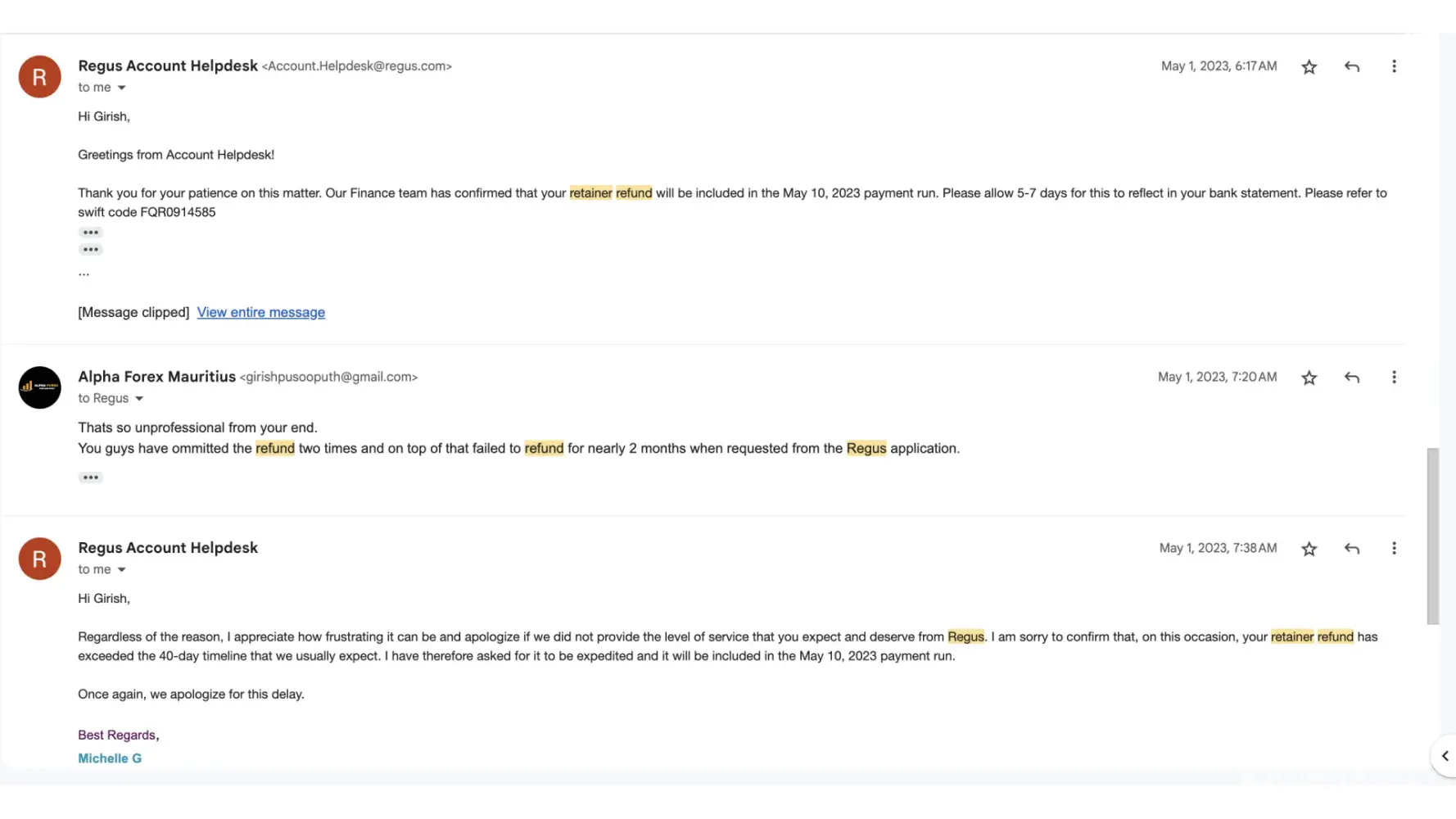
Task: Open more options for 7:20 AM message
Action: tap(1394, 378)
